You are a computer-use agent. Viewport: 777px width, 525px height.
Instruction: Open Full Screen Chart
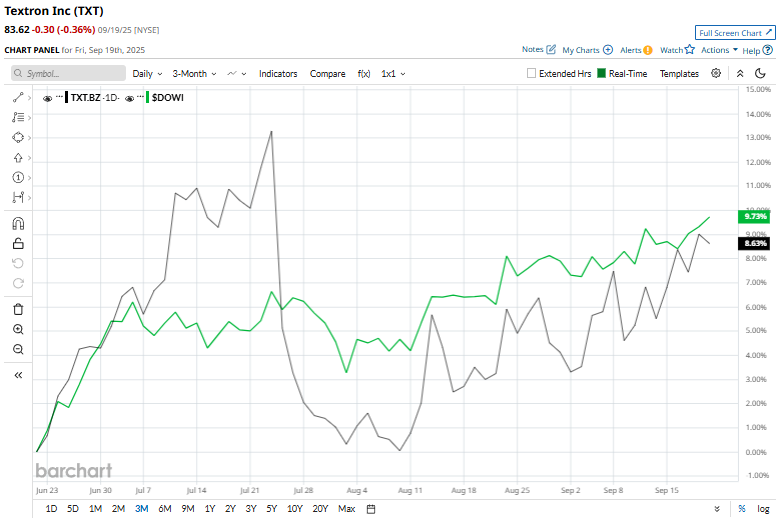point(735,33)
